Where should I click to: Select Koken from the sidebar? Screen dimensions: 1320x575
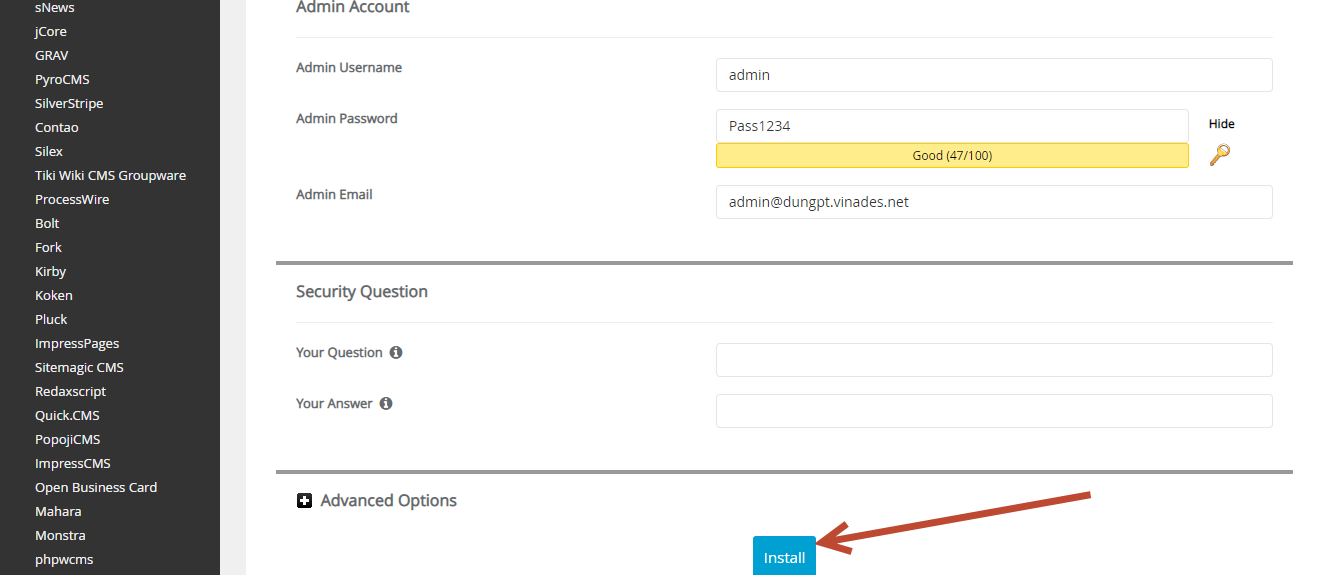click(54, 296)
